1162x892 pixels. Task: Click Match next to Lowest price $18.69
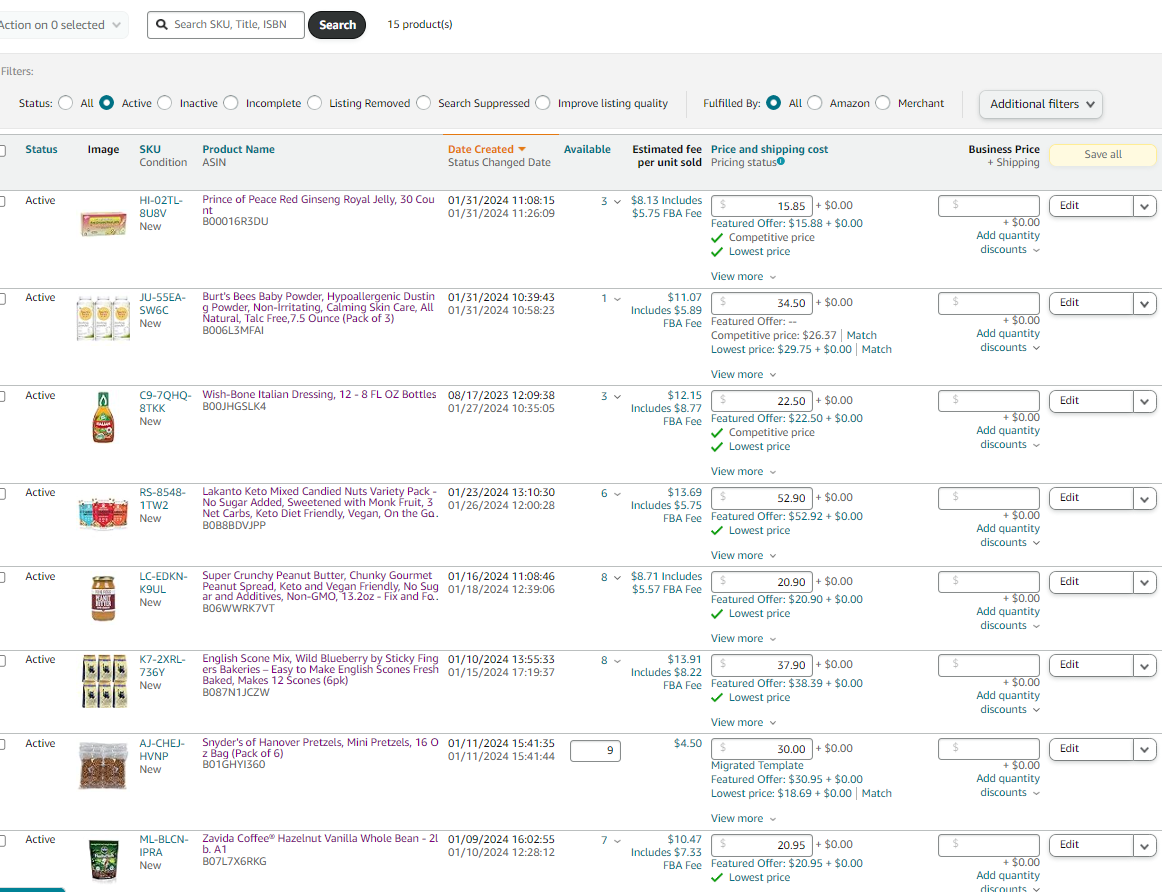click(x=877, y=793)
